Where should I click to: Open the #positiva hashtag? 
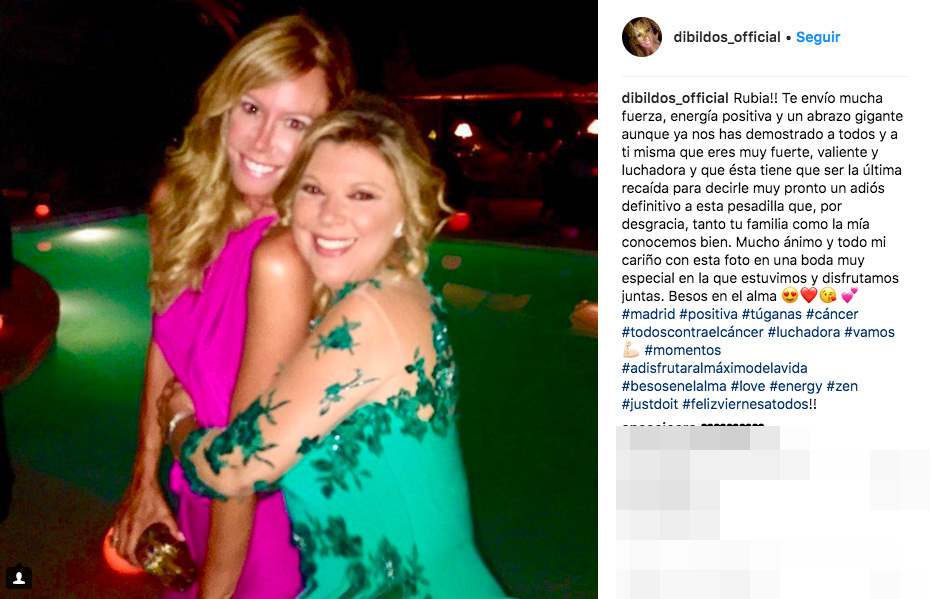coord(708,314)
